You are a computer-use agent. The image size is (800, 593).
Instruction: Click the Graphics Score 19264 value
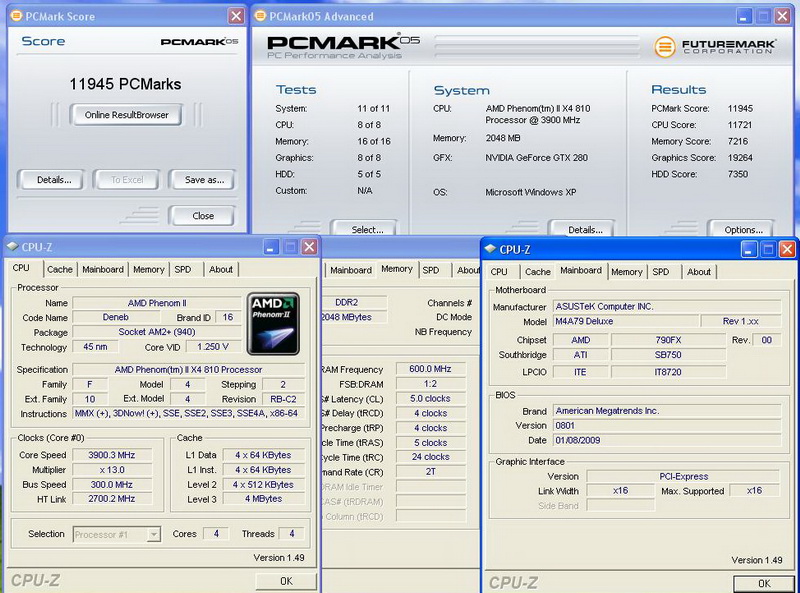(x=740, y=158)
